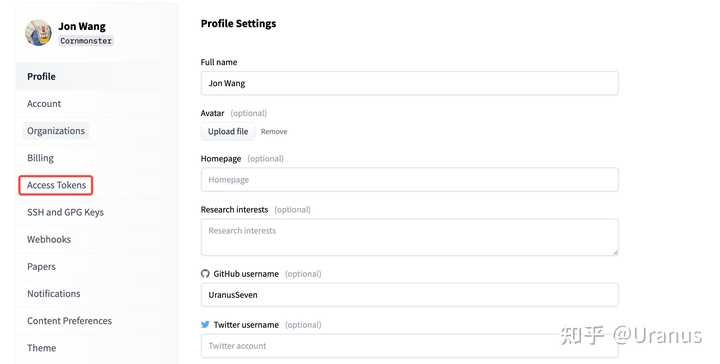Open the Billing section

point(40,158)
